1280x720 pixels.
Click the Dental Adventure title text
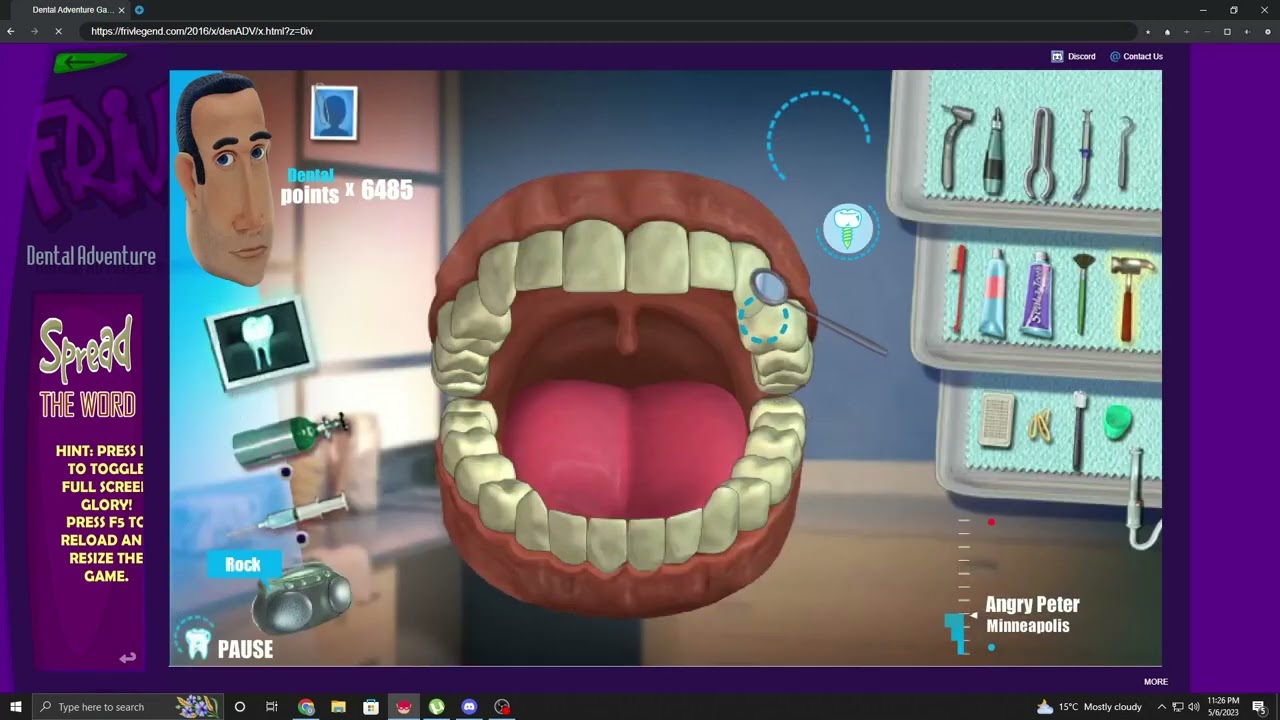click(91, 256)
